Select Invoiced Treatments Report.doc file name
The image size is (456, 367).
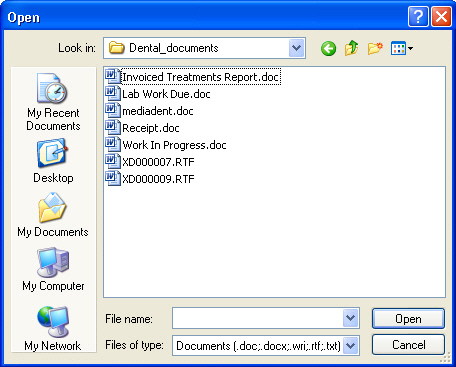pos(201,77)
